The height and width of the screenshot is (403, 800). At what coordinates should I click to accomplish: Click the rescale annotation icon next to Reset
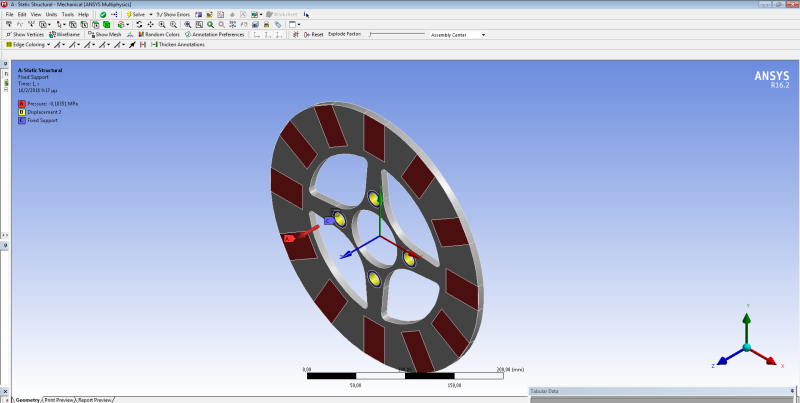tap(295, 35)
